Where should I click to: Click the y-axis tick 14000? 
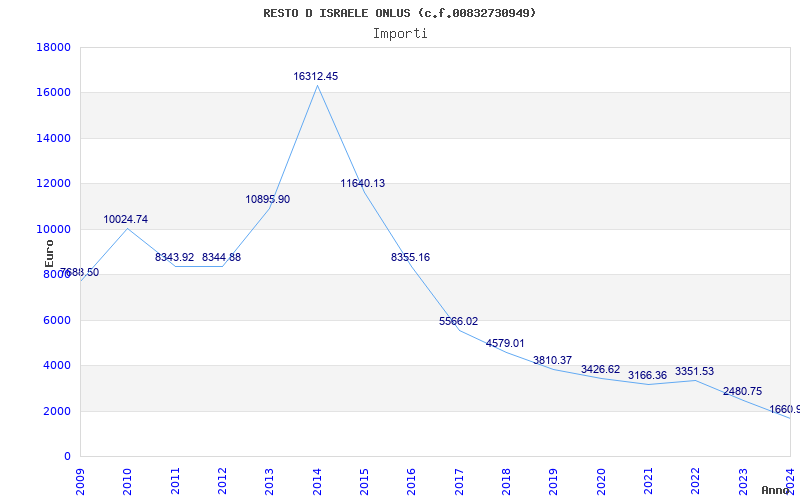pyautogui.click(x=54, y=138)
